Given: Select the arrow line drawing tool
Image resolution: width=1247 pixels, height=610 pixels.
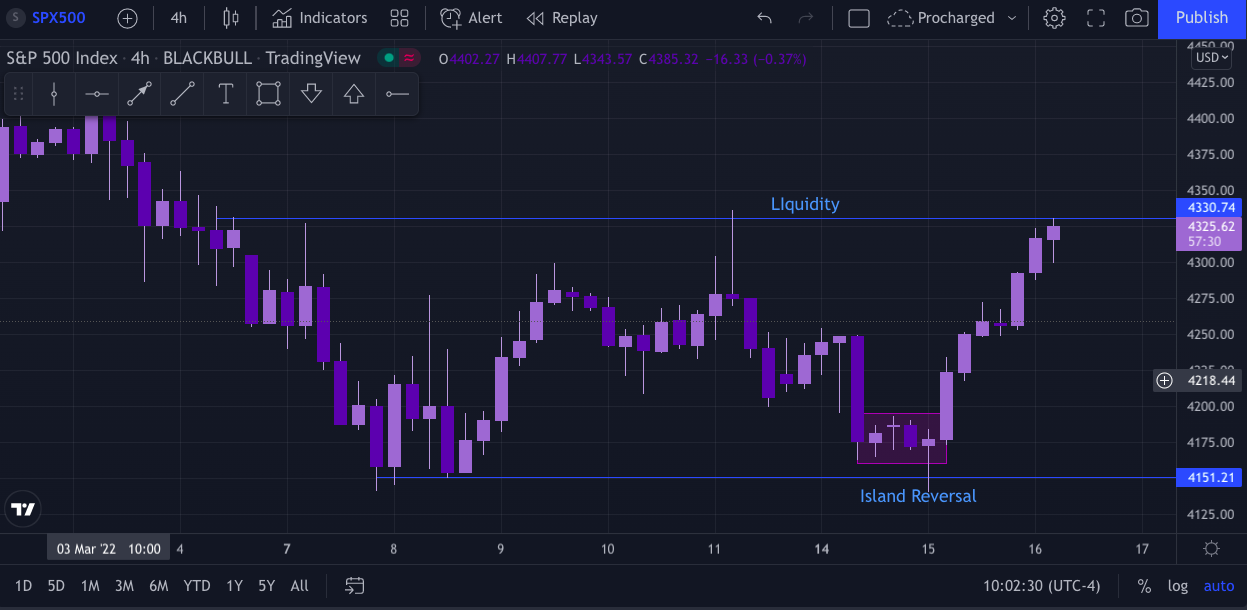Looking at the screenshot, I should tap(139, 94).
